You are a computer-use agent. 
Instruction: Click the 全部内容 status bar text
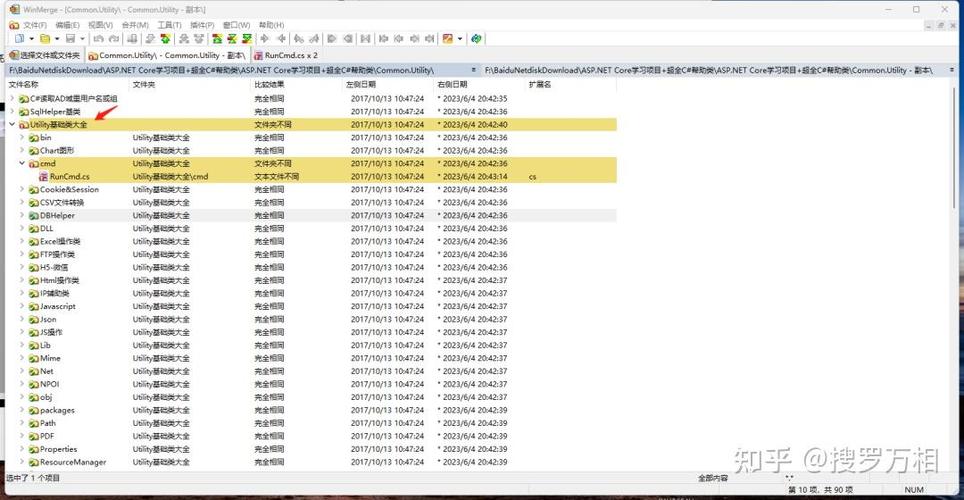[x=713, y=478]
